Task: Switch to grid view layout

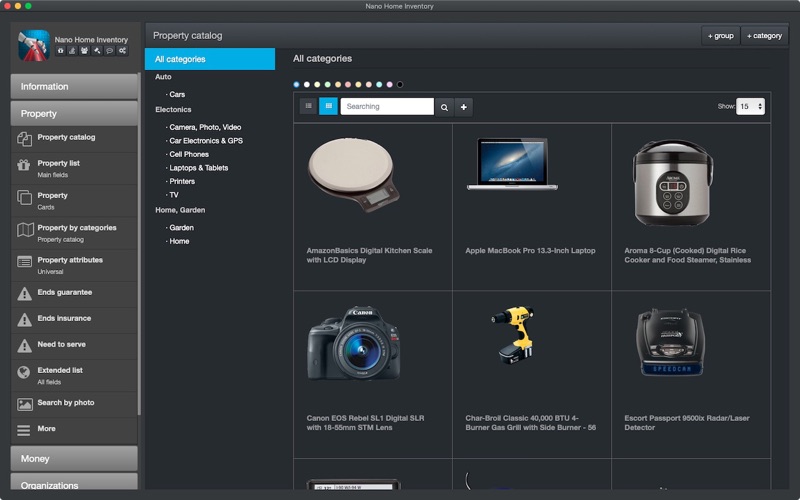Action: (x=329, y=106)
